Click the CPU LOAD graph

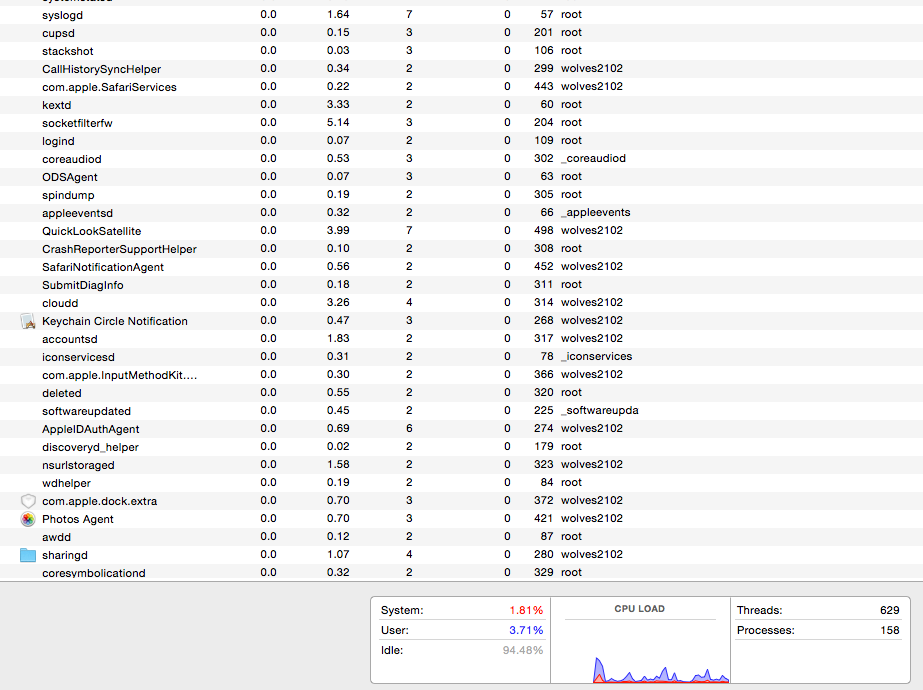[640, 653]
